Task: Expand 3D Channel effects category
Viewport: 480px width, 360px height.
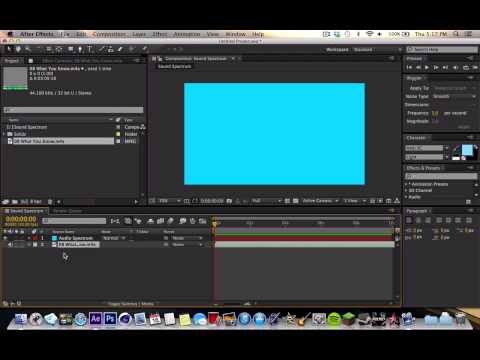Action: click(407, 190)
